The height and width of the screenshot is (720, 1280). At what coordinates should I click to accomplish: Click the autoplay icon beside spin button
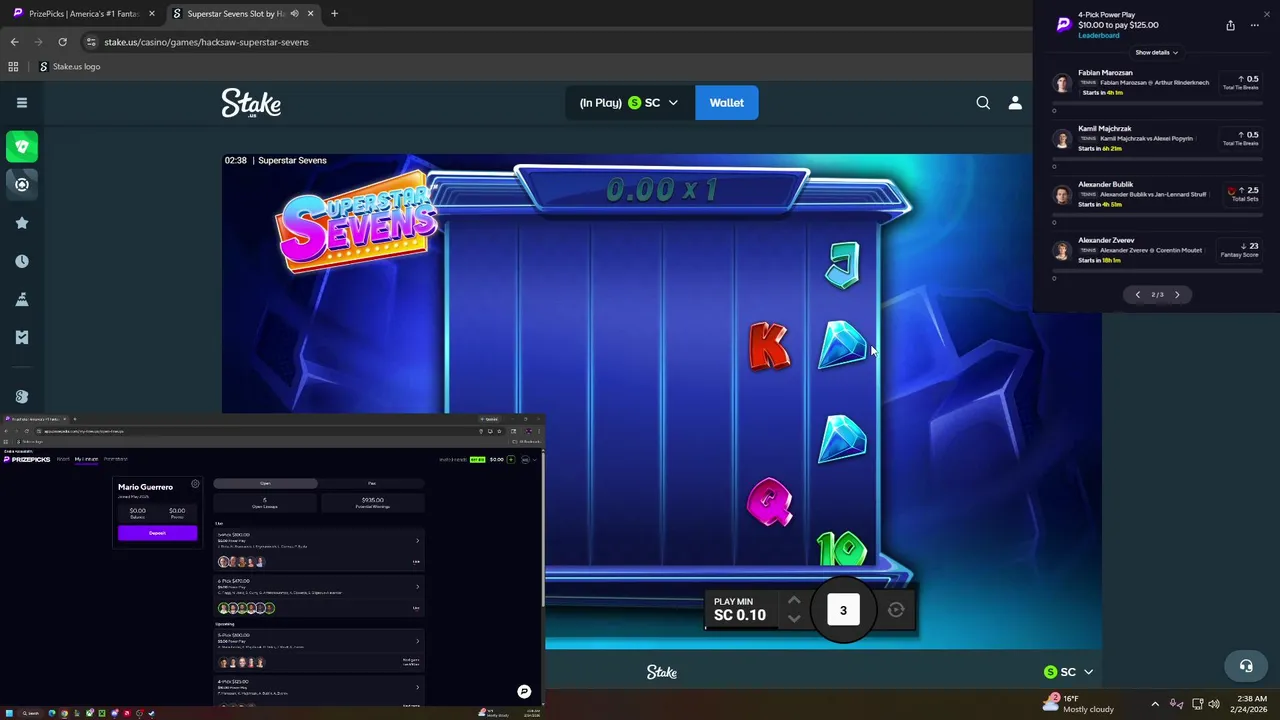tap(896, 610)
